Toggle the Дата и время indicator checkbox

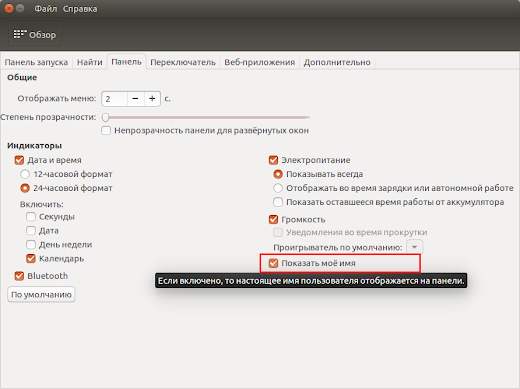tap(19, 160)
